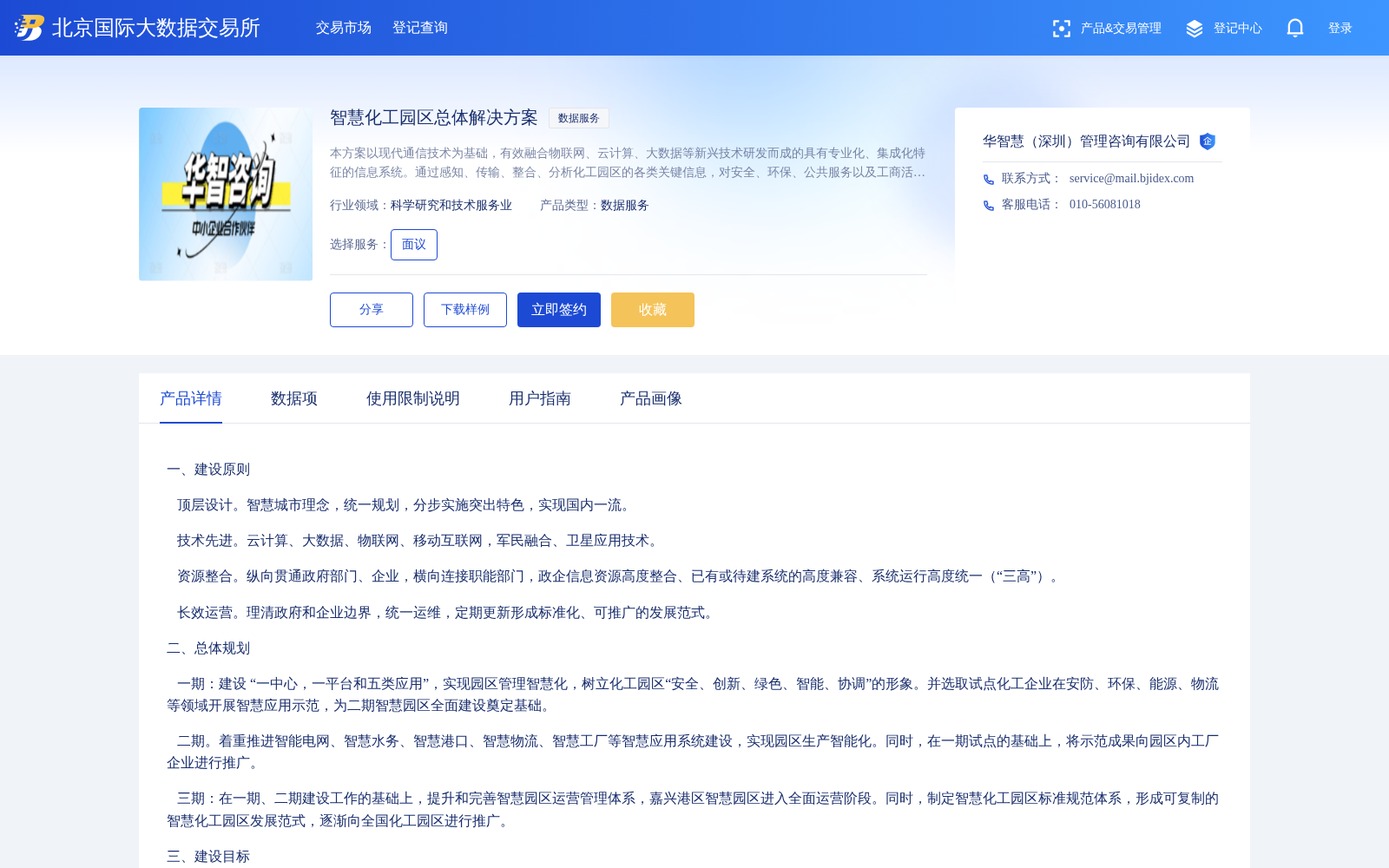Screen dimensions: 1389x868
Task: Click the paragraph starting 二期。着重推进
Action: pyautogui.click(x=693, y=752)
